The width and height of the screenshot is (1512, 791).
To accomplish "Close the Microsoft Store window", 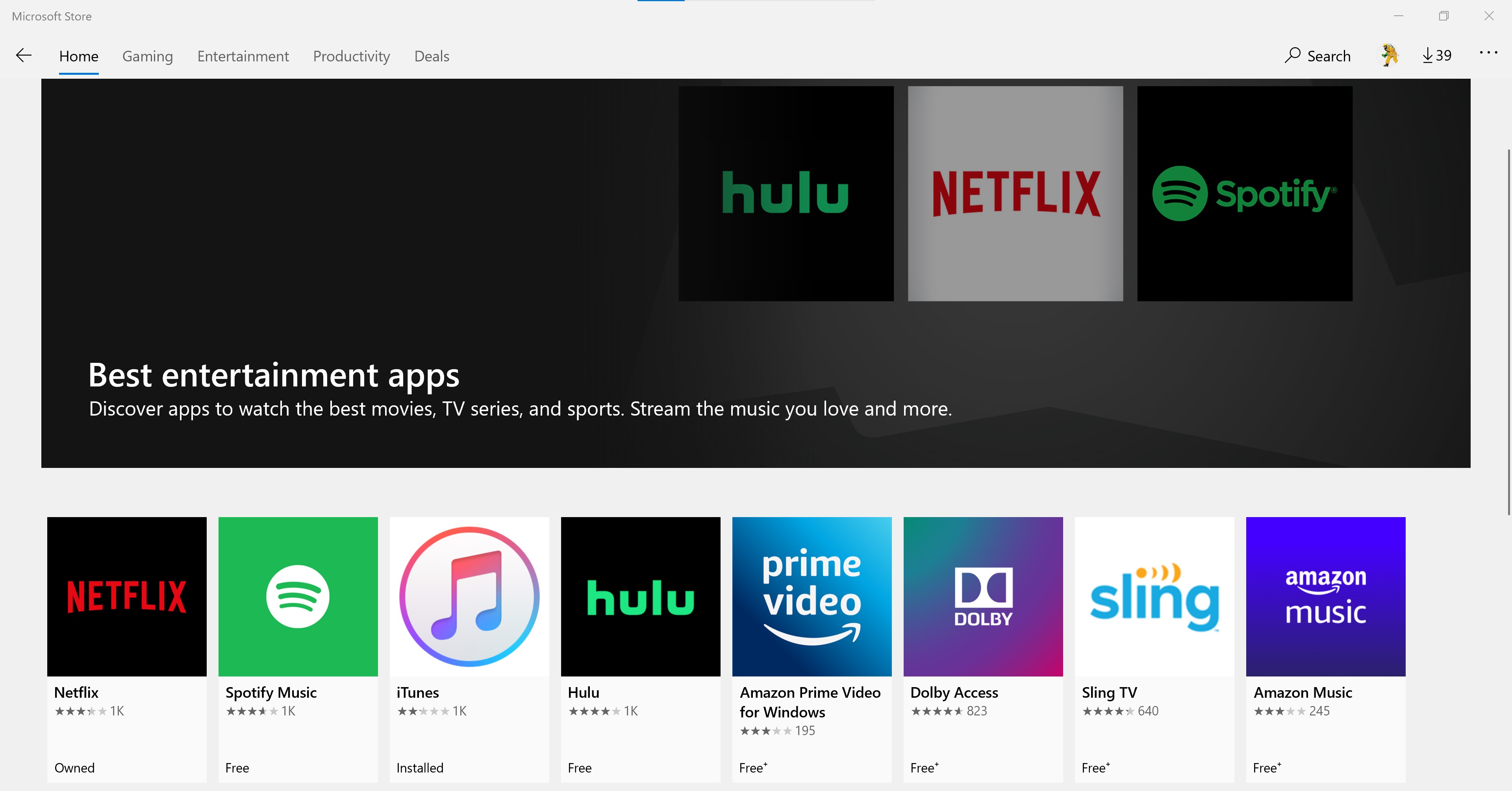I will (x=1489, y=16).
